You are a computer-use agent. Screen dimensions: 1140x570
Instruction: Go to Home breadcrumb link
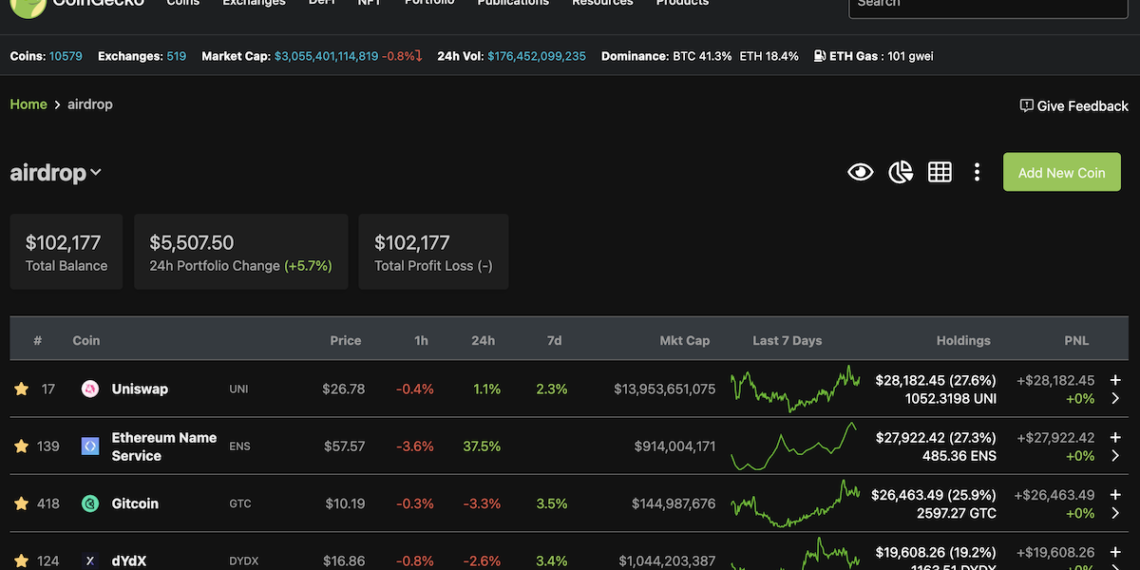click(28, 104)
